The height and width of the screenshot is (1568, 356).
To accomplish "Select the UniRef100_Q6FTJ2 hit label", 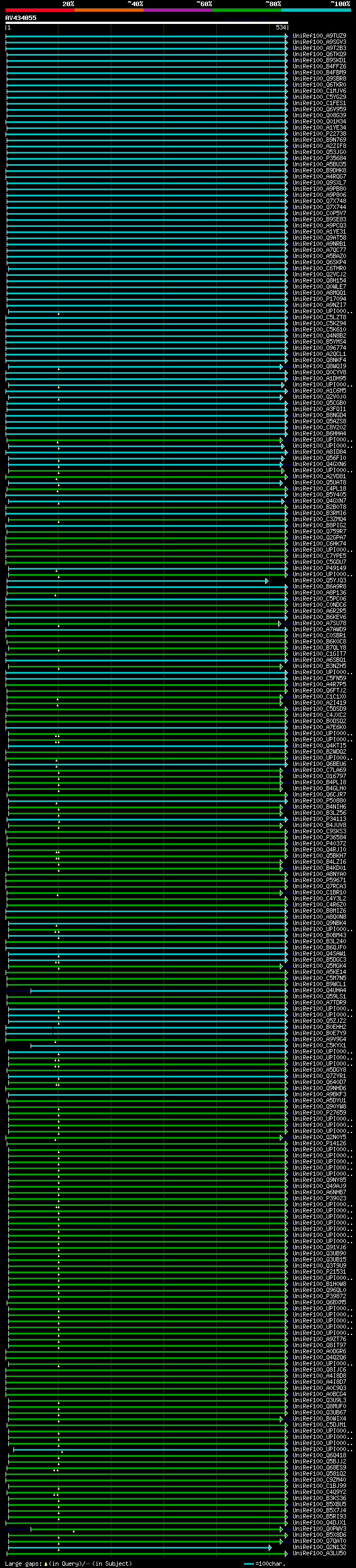I will [x=319, y=691].
